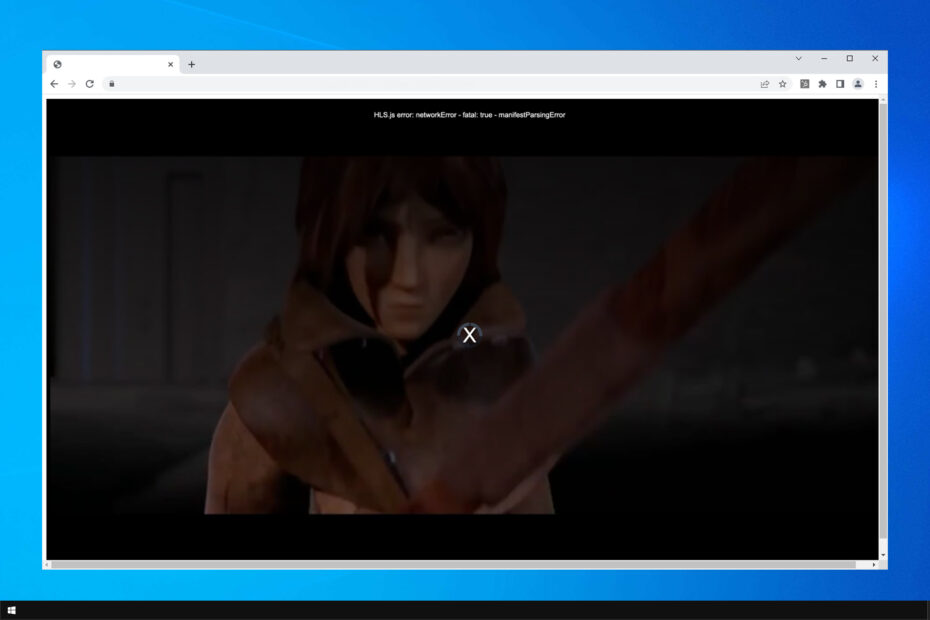Click the extension icon beside the star
The width and height of the screenshot is (930, 620).
(x=804, y=84)
